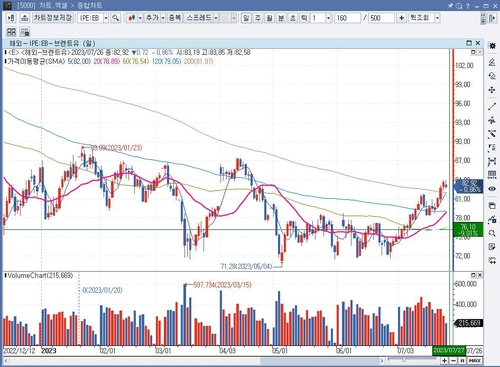Click the 뒷조회 lookup button

[421, 18]
